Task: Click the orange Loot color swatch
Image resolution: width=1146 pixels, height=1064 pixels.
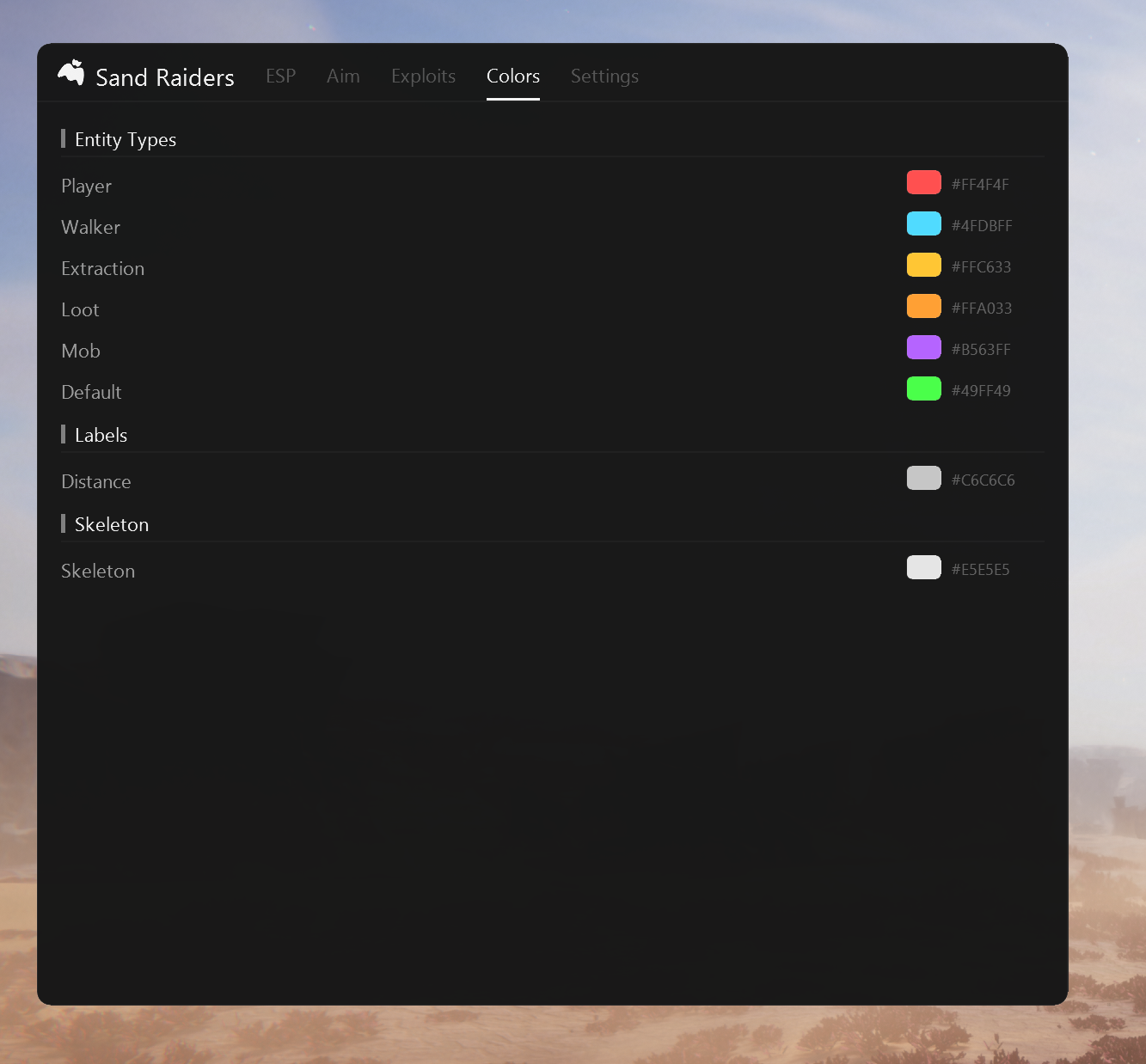Action: tap(924, 306)
